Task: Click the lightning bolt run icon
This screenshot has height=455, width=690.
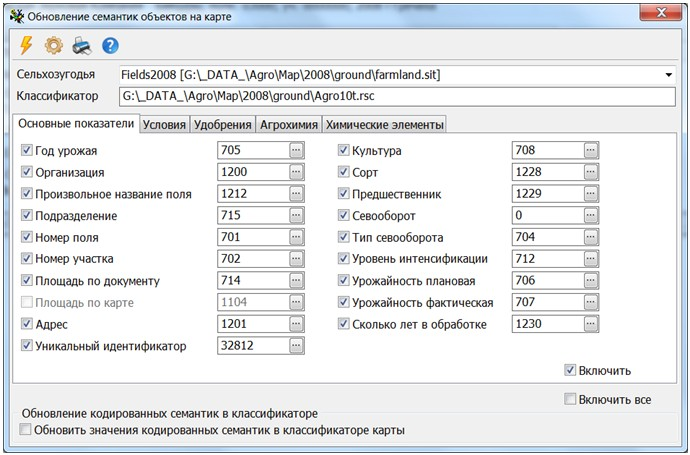Action: 27,46
